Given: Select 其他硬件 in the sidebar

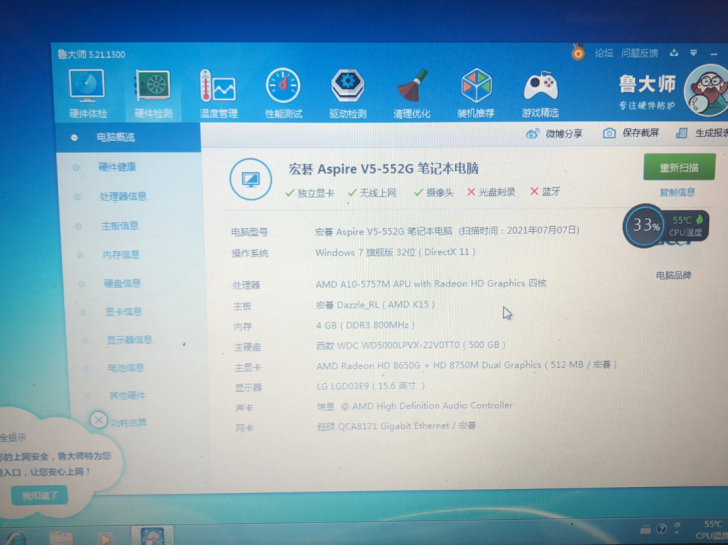Looking at the screenshot, I should tap(128, 396).
